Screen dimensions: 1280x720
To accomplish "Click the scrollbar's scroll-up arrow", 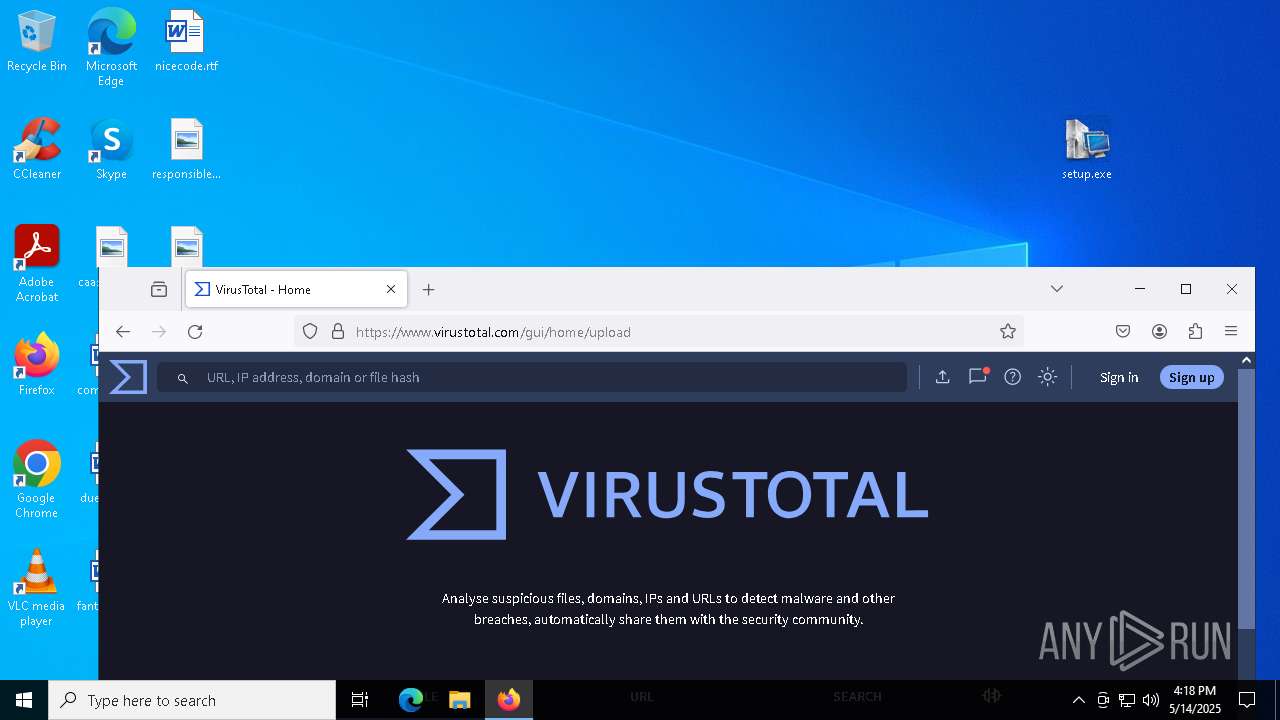I will click(x=1246, y=360).
